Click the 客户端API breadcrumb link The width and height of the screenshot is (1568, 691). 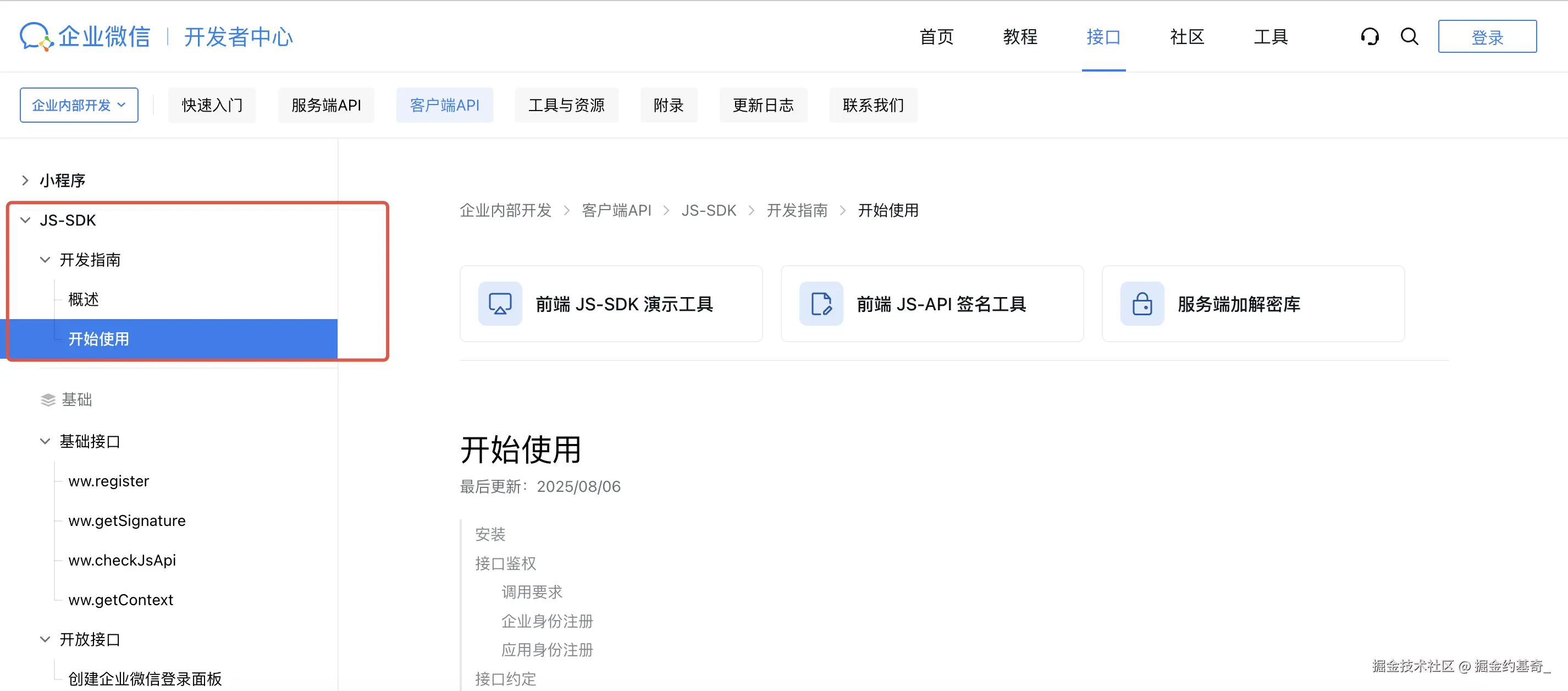(x=616, y=210)
